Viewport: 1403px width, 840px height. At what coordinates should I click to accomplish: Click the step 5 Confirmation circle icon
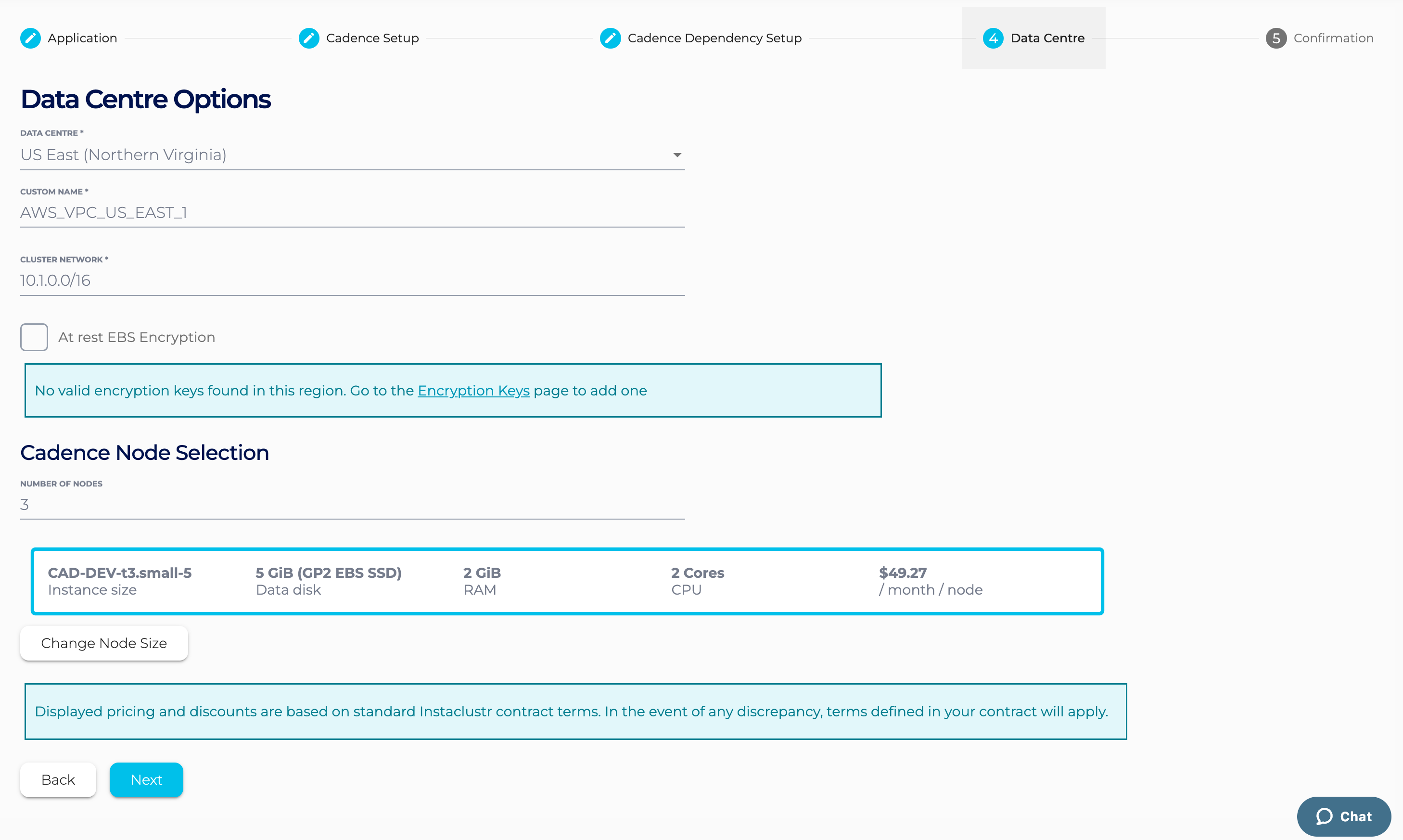pos(1275,38)
